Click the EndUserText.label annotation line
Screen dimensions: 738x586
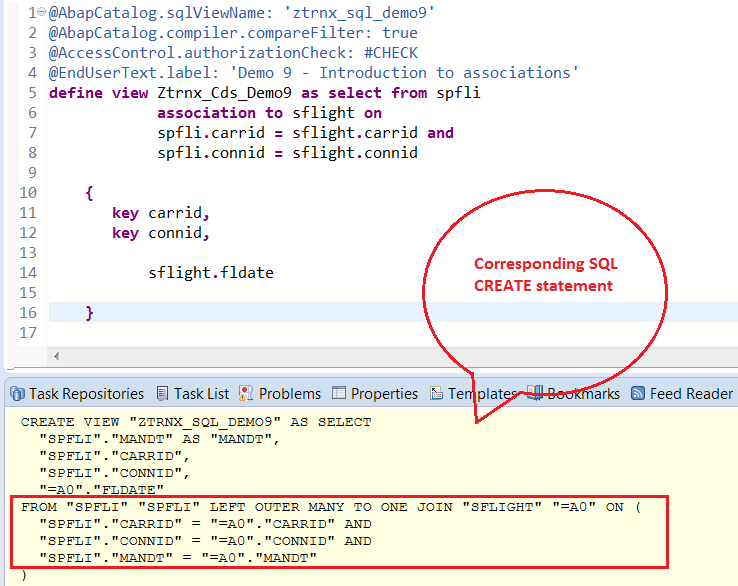pos(313,73)
